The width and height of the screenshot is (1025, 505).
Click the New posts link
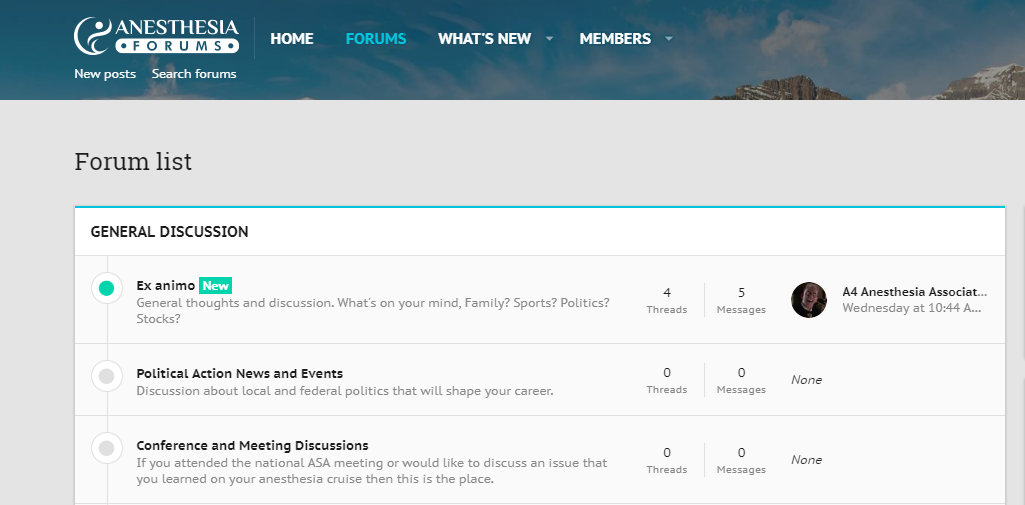(x=105, y=74)
